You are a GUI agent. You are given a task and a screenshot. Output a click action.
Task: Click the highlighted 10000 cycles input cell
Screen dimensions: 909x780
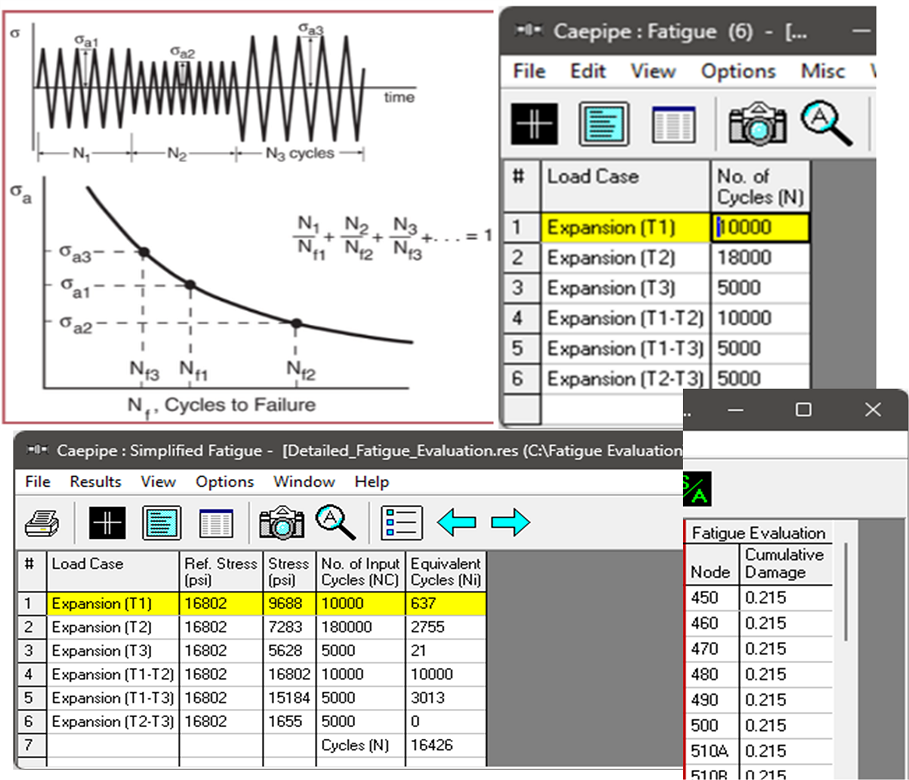[760, 227]
